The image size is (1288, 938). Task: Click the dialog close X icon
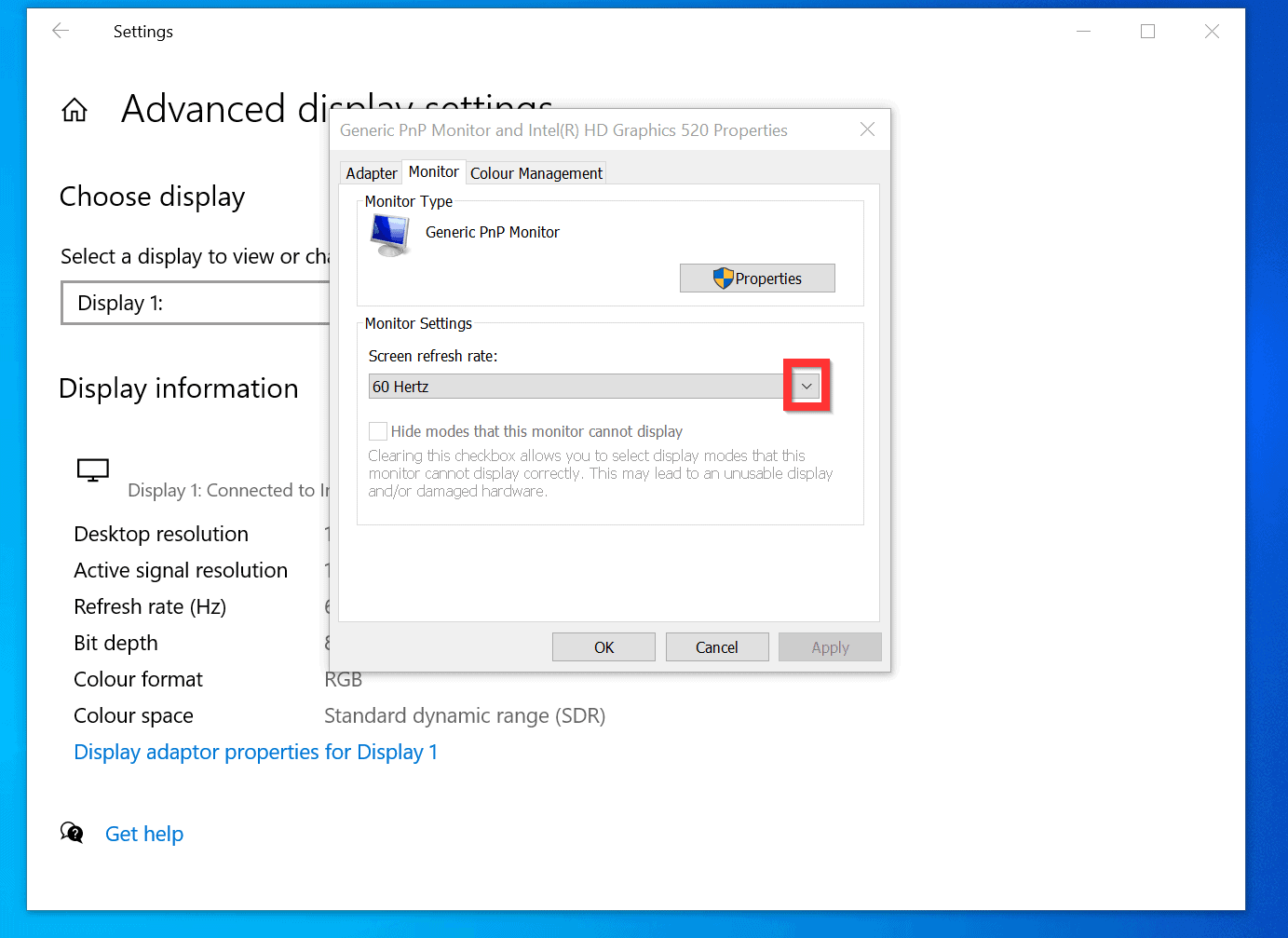[x=867, y=129]
